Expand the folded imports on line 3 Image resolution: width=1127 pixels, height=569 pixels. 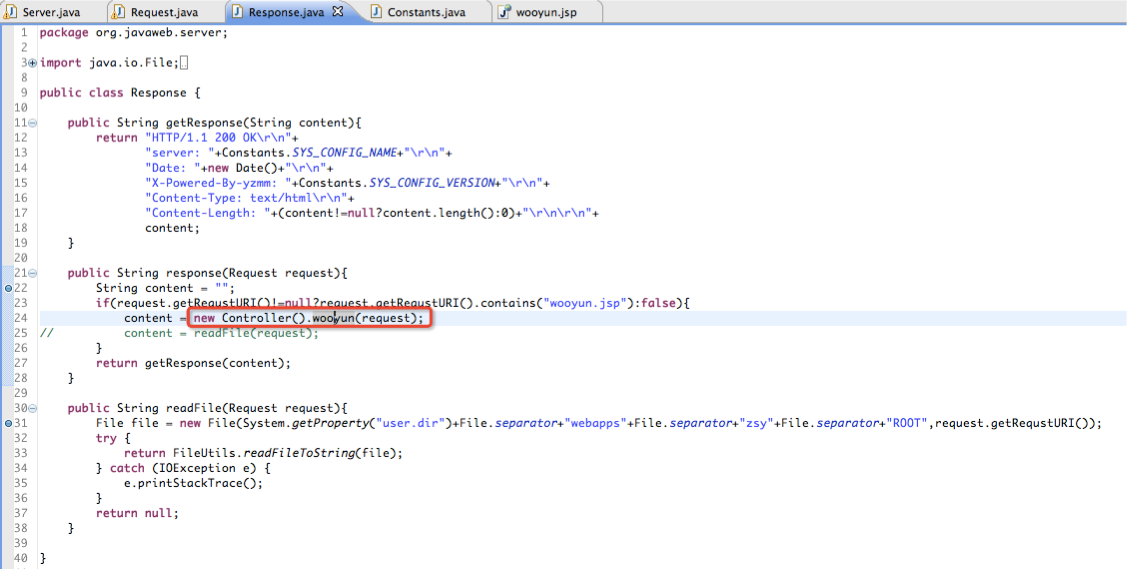tap(32, 63)
